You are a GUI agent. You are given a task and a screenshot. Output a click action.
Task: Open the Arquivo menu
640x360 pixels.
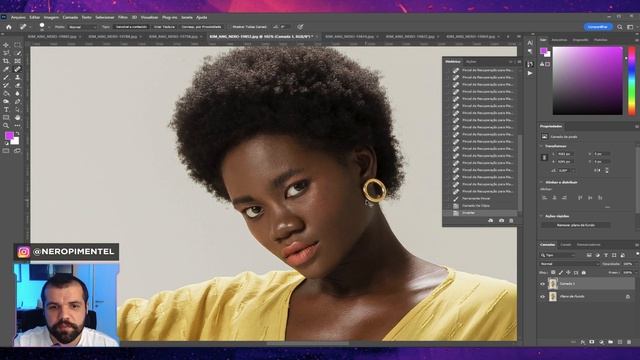pos(18,18)
